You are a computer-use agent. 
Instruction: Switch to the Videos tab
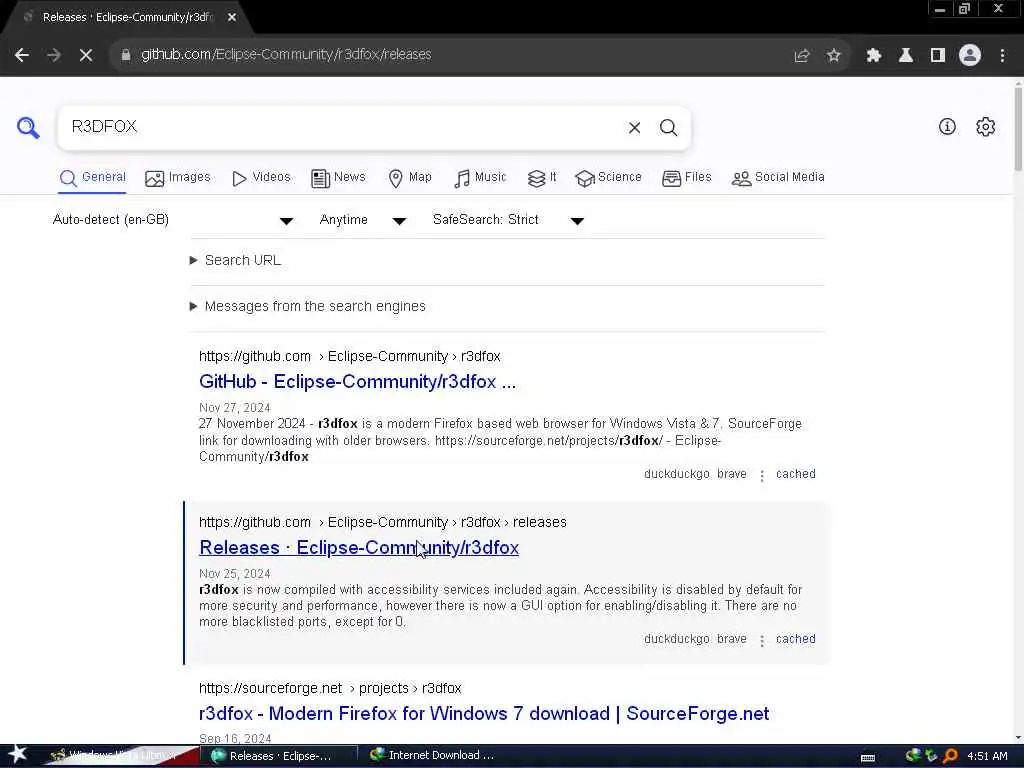261,178
